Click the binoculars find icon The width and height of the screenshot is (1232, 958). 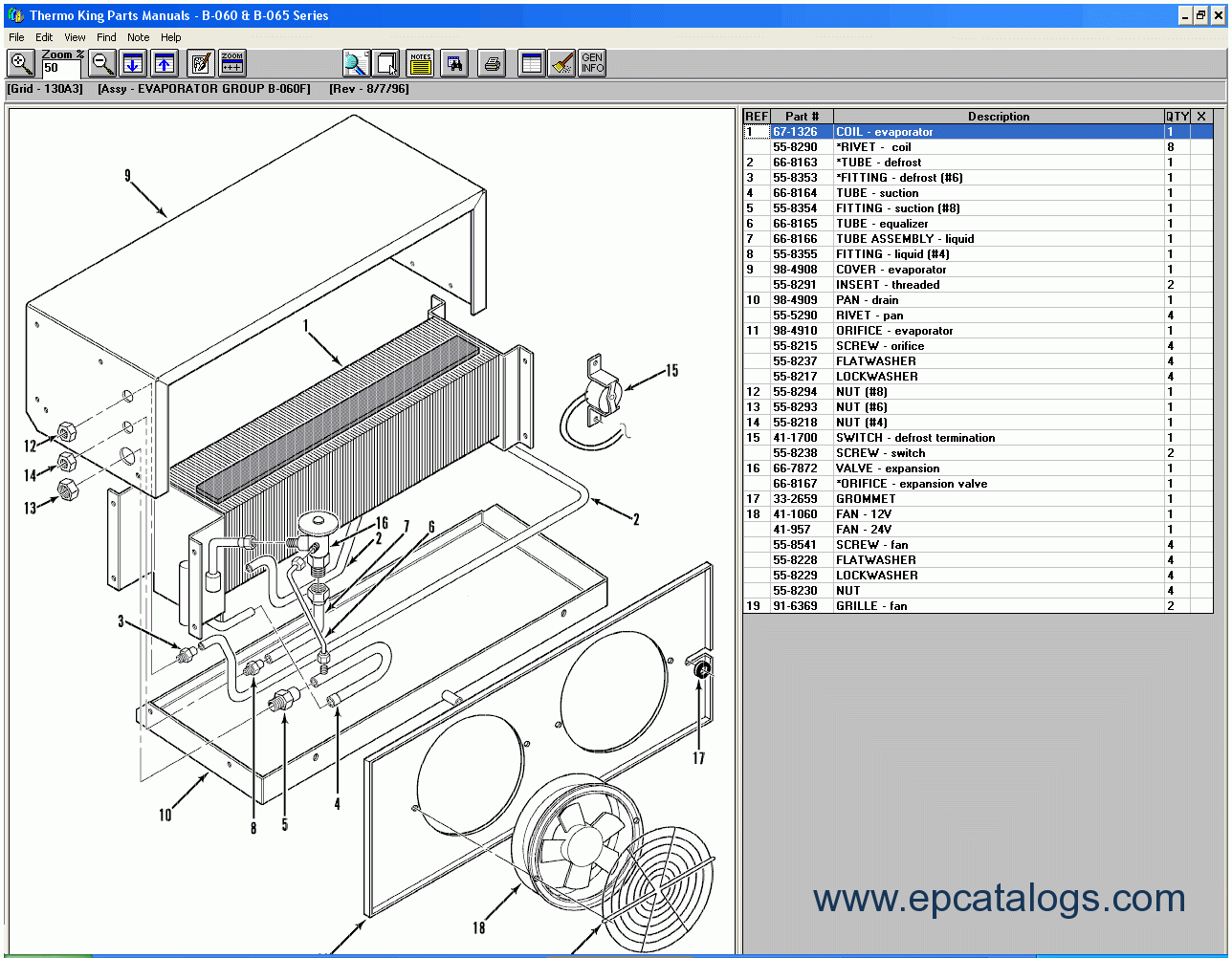tap(453, 64)
